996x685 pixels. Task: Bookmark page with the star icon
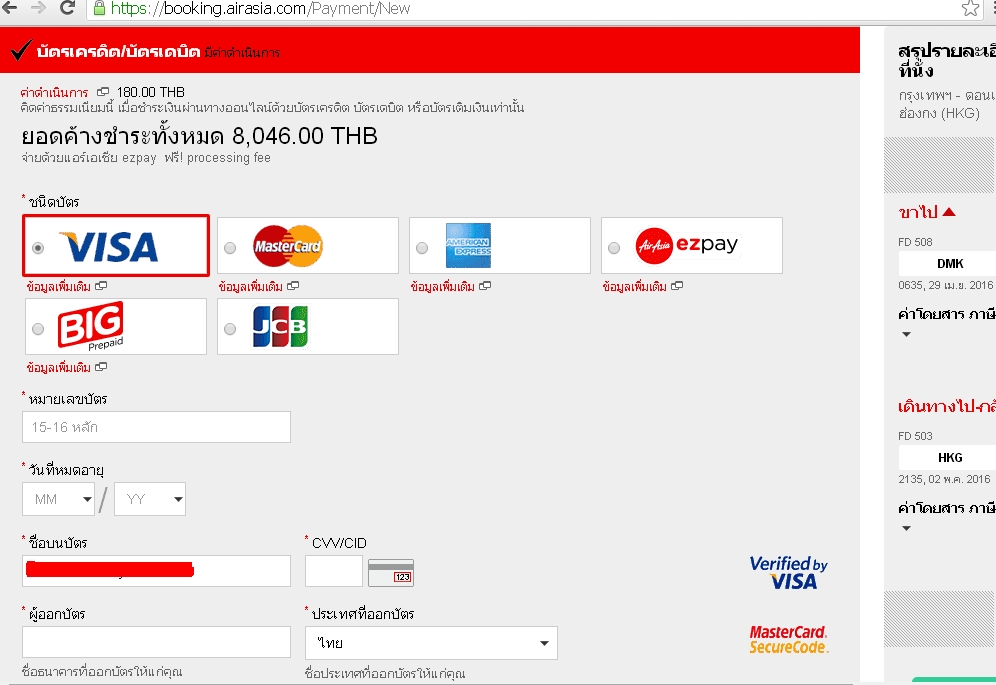pos(970,8)
